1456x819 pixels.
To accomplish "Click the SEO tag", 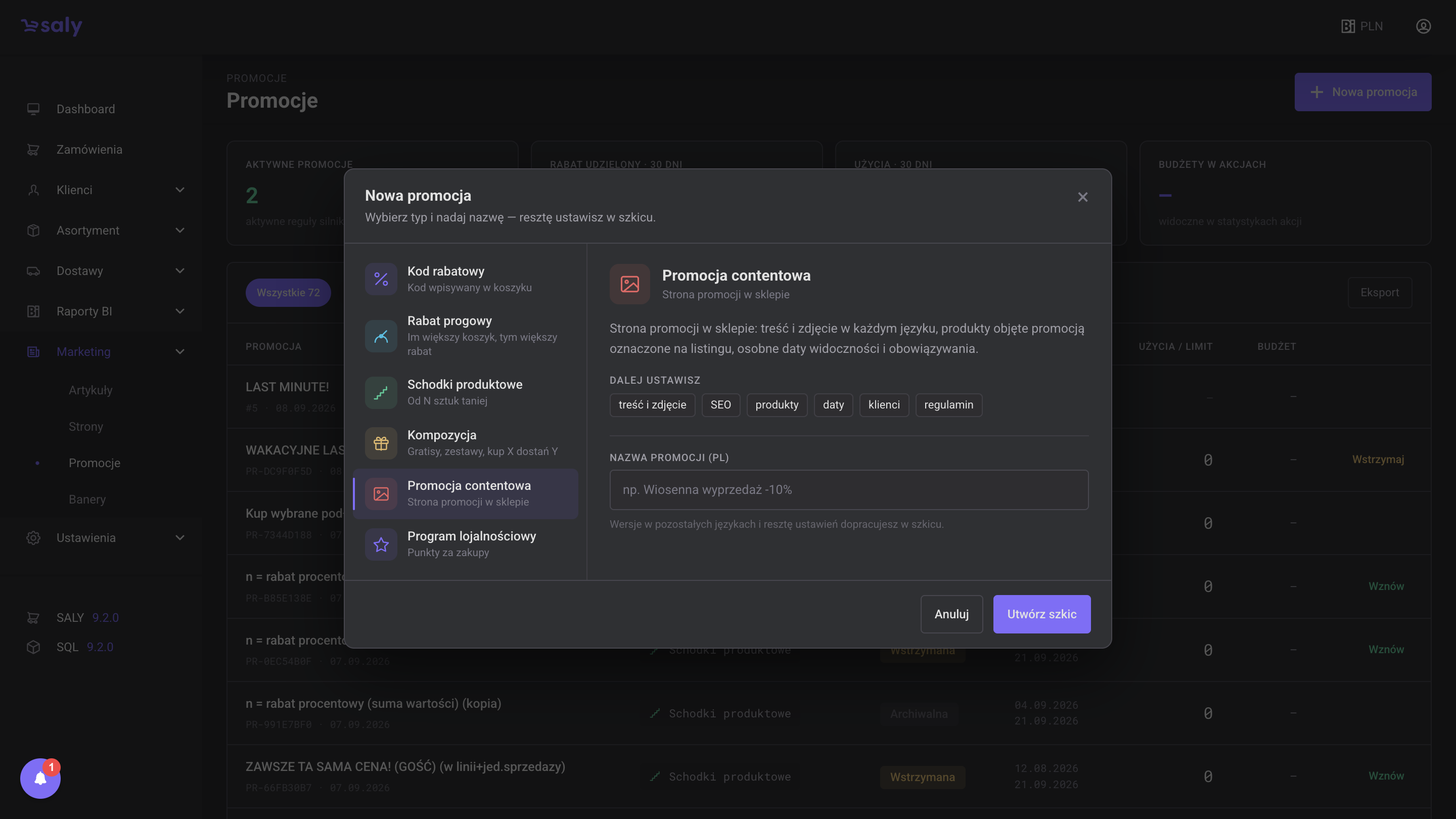I will 720,404.
